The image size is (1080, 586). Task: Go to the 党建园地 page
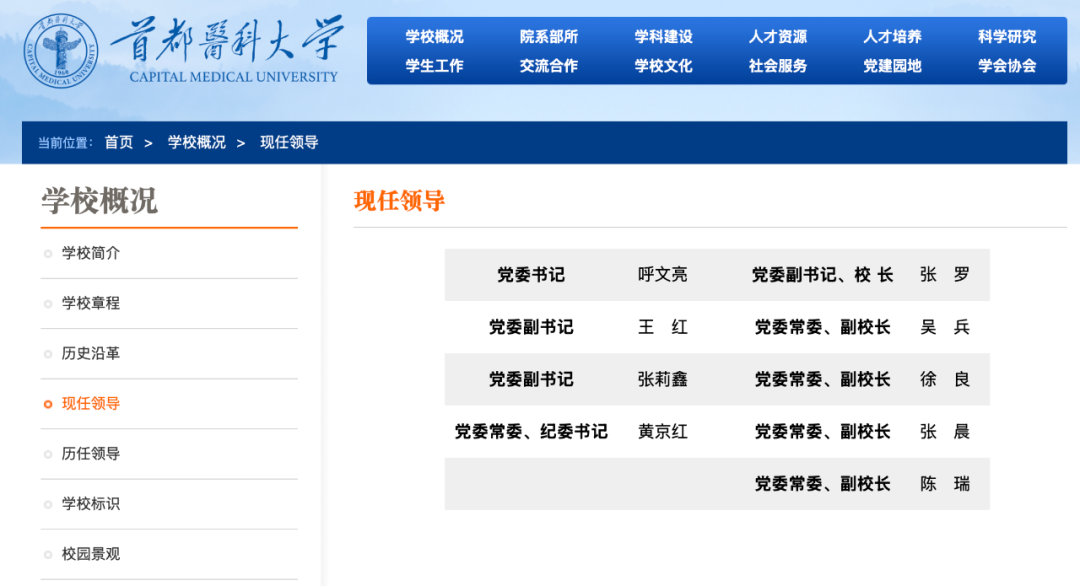[893, 66]
